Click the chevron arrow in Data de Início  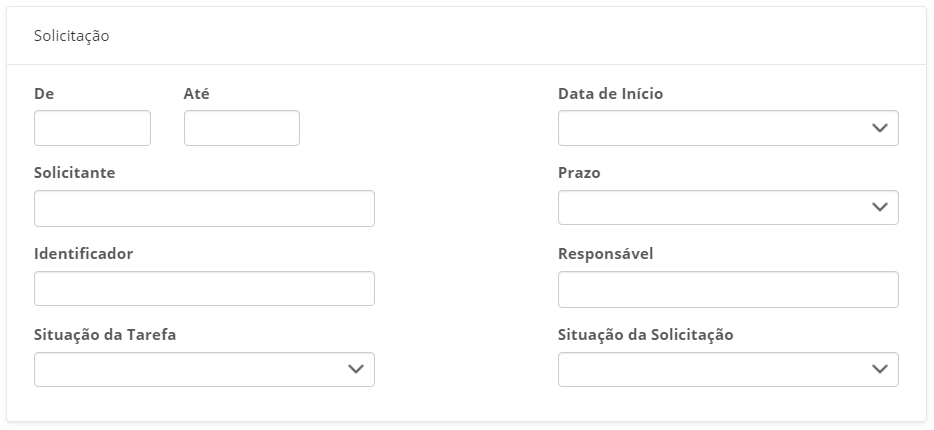[879, 128]
